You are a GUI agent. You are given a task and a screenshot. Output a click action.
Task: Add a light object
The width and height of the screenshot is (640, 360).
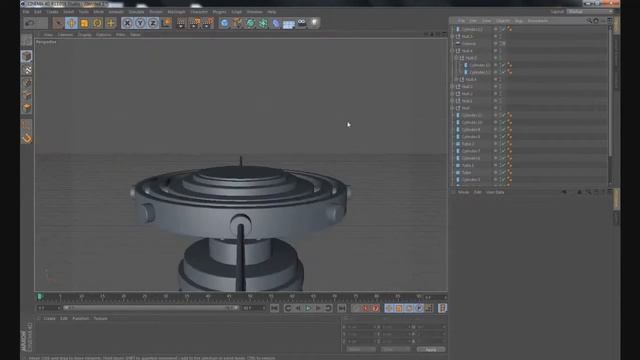315,23
